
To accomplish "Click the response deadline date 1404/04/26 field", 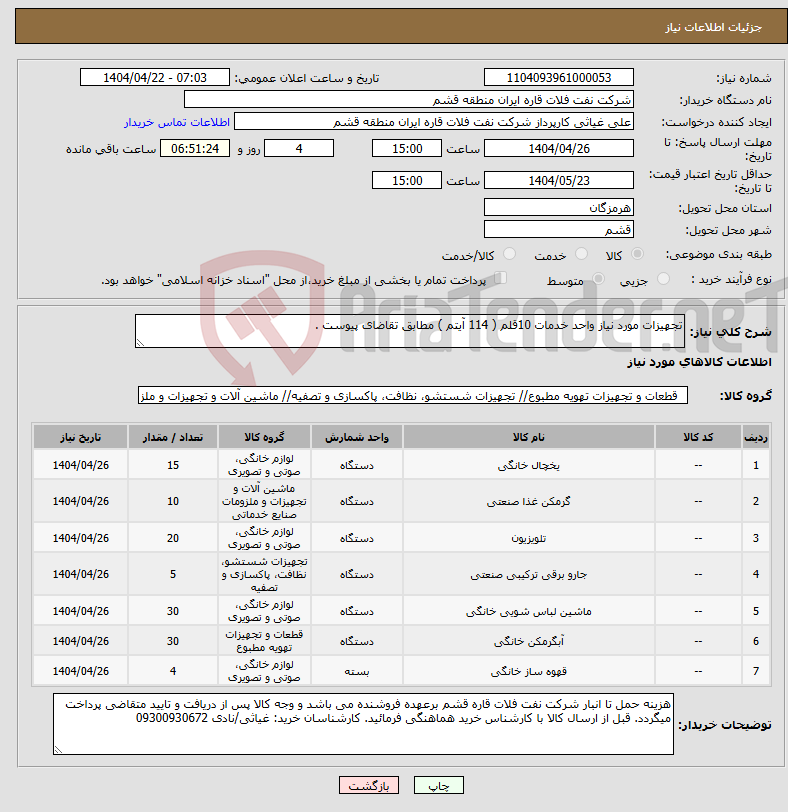I will [x=559, y=149].
